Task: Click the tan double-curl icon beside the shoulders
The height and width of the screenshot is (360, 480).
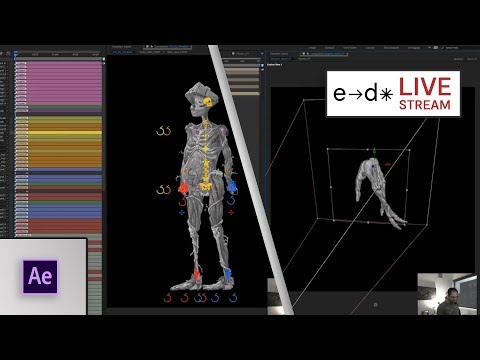Action: coord(163,131)
